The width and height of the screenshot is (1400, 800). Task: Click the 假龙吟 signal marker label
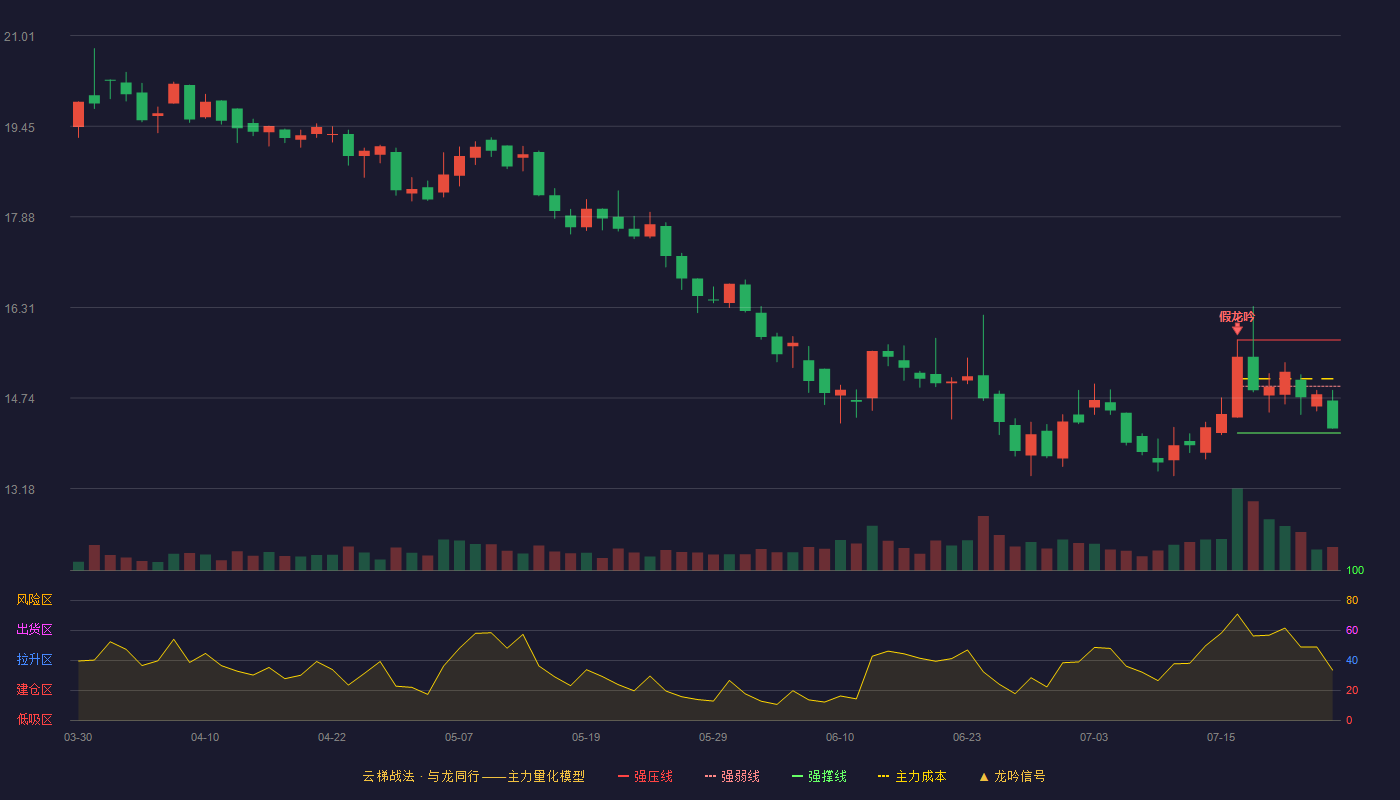pyautogui.click(x=1237, y=317)
